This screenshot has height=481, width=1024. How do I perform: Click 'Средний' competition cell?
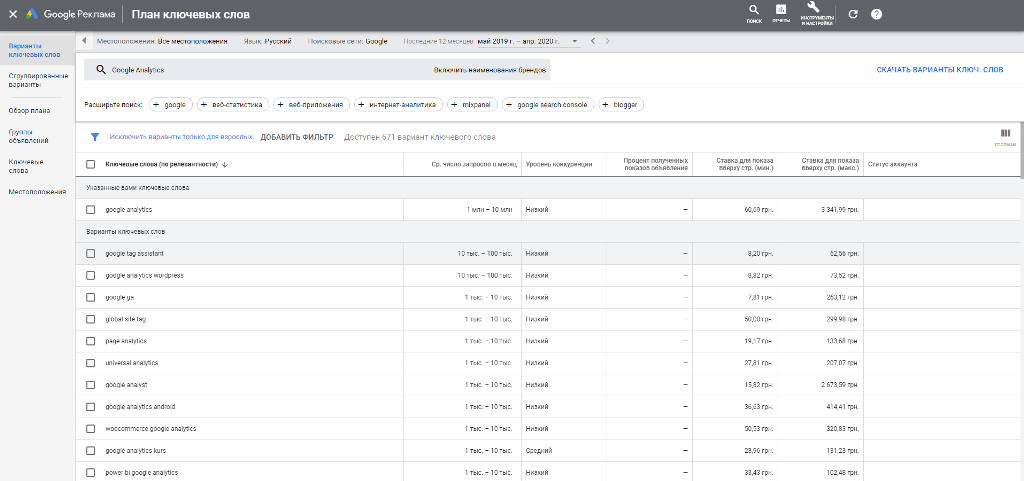point(539,451)
